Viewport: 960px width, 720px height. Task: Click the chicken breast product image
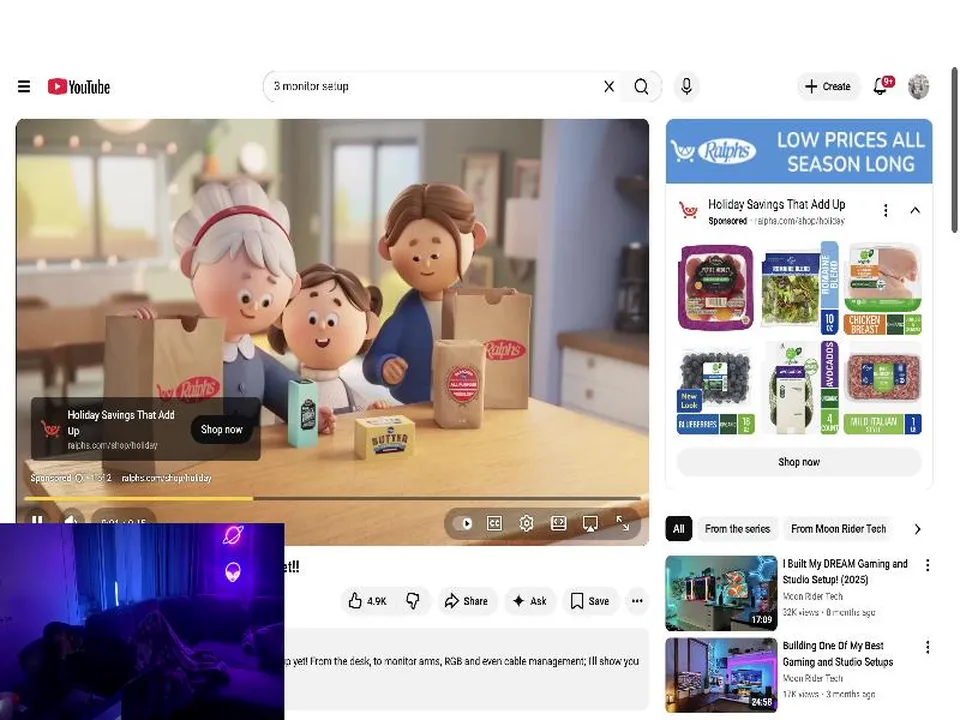pos(882,288)
